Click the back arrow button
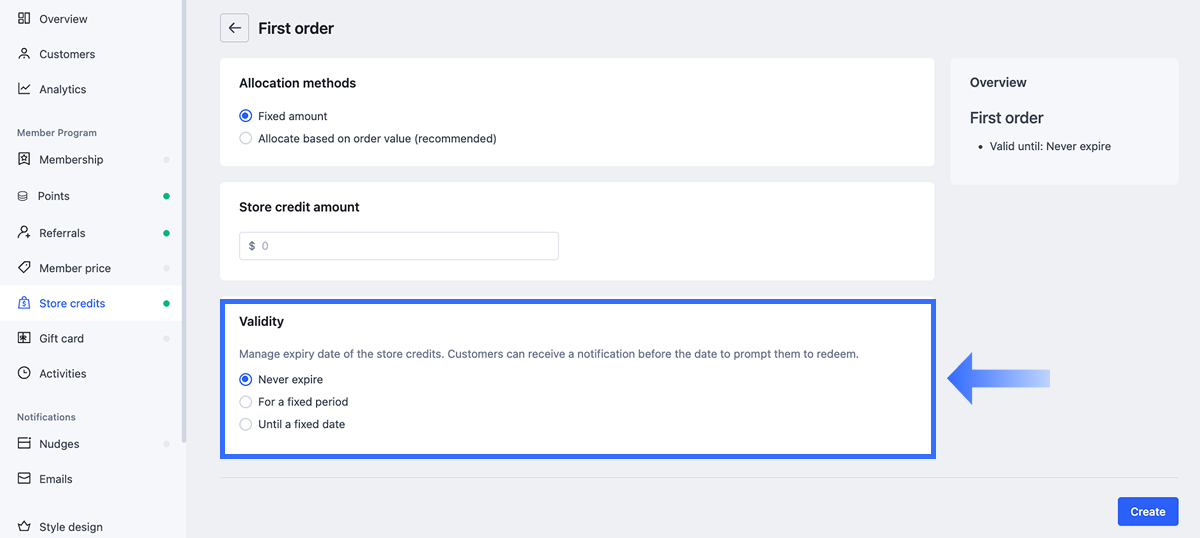The width and height of the screenshot is (1200, 538). (234, 28)
